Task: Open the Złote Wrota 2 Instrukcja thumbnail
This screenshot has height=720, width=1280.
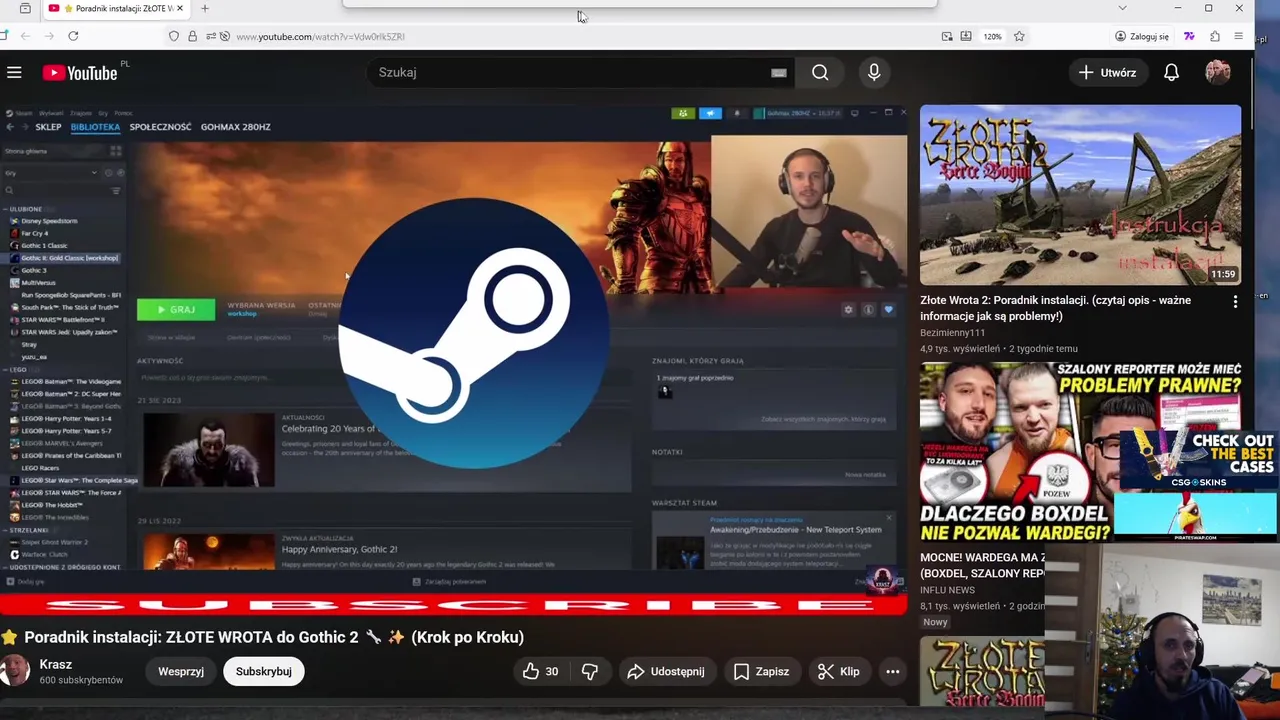Action: (x=1080, y=195)
